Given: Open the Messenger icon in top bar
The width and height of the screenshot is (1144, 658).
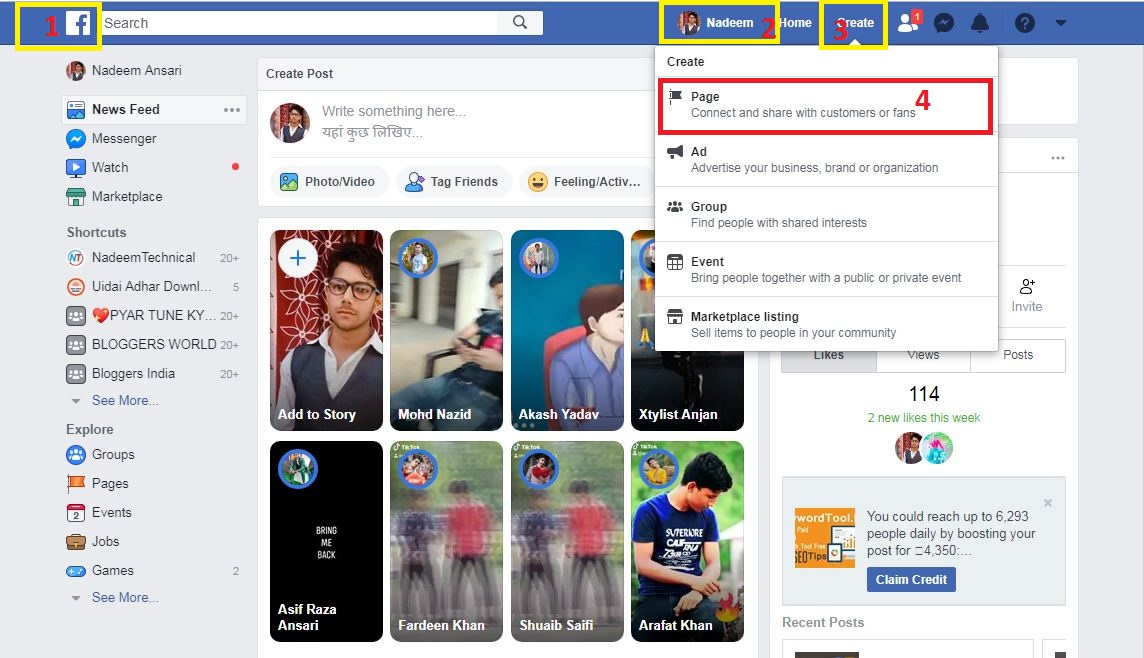Looking at the screenshot, I should point(944,23).
